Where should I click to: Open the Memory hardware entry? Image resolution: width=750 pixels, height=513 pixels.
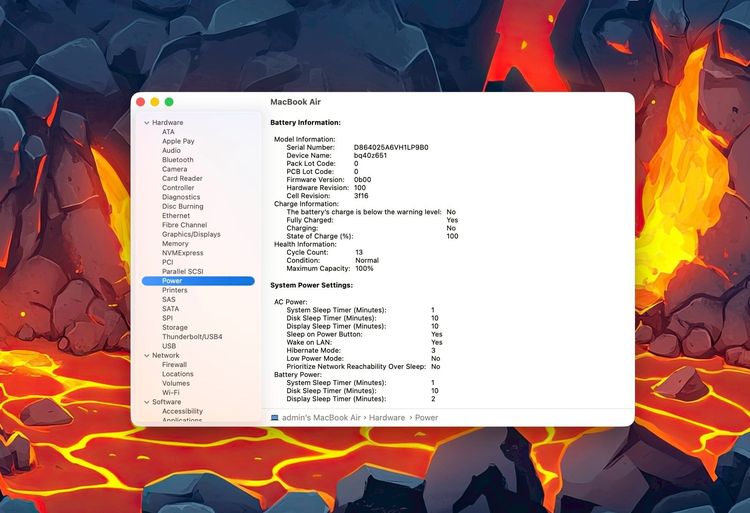pos(175,244)
